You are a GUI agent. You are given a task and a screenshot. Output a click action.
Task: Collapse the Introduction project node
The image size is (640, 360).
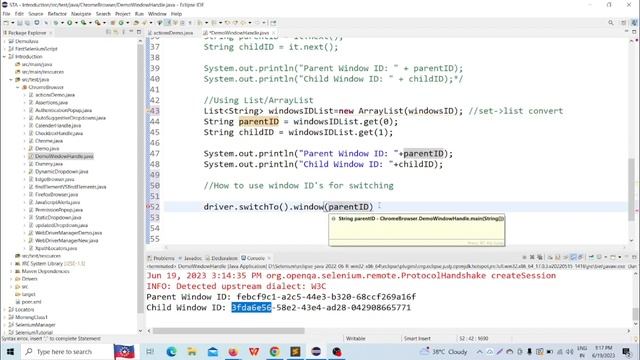(4, 57)
